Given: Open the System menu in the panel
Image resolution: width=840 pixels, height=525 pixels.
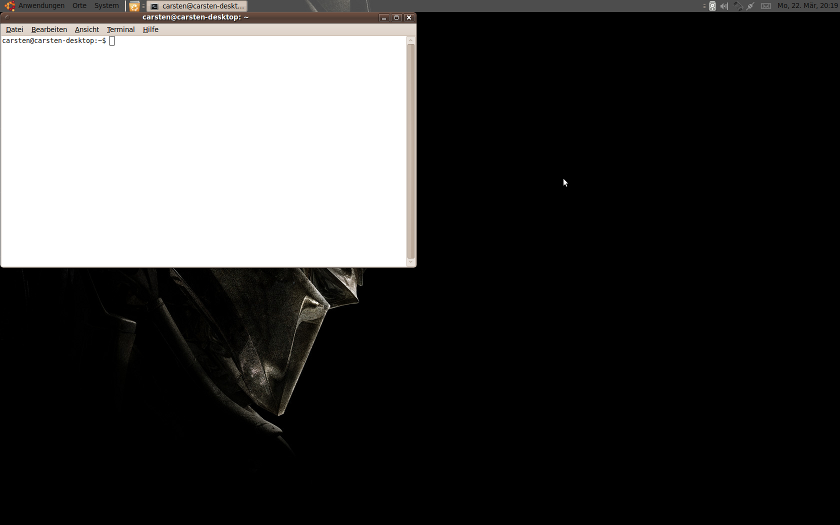Looking at the screenshot, I should pos(106,6).
